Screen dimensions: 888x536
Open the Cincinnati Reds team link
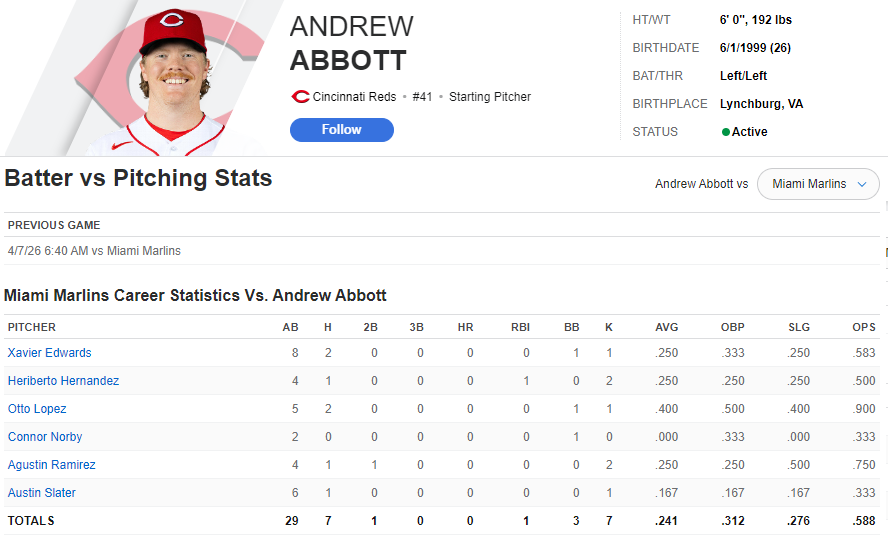(357, 97)
